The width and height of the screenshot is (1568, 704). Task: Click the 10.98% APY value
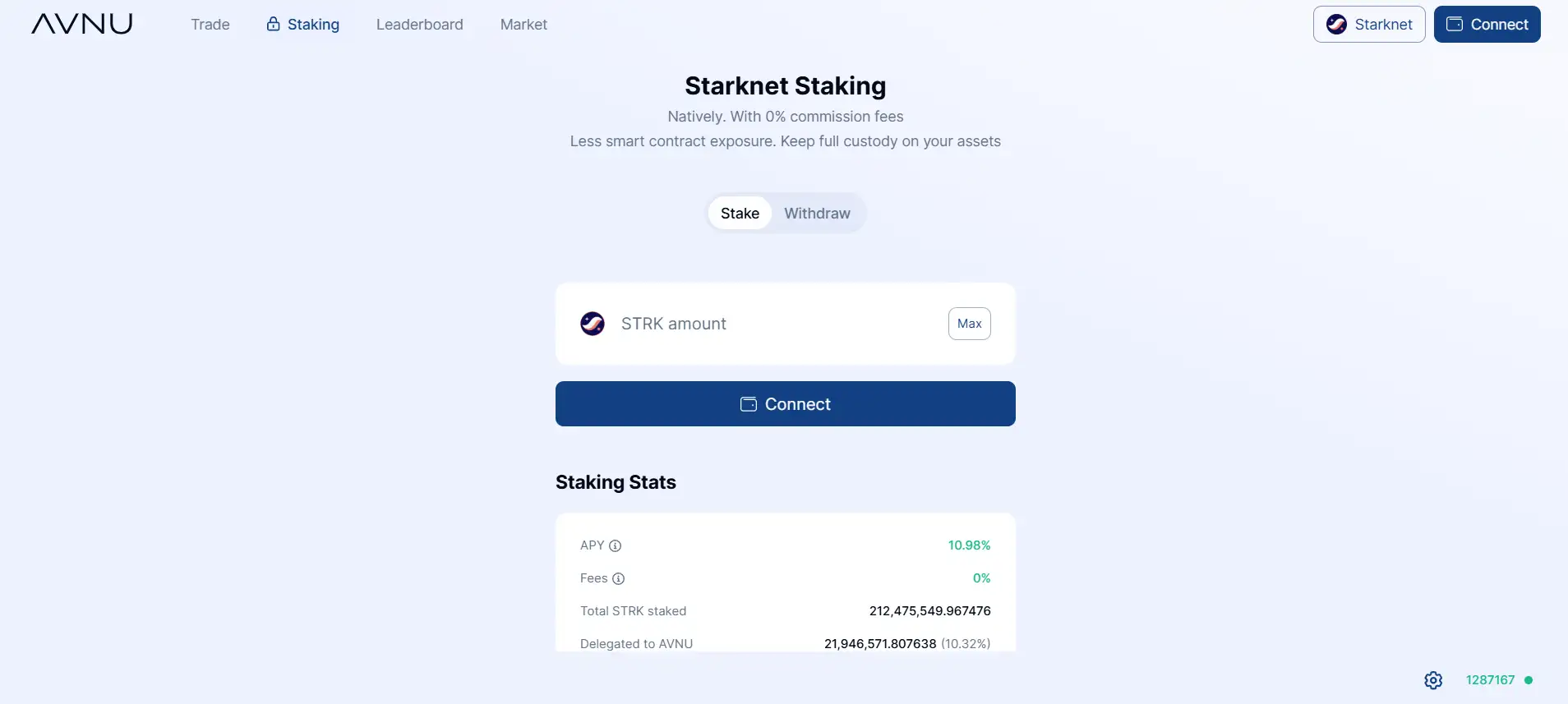pyautogui.click(x=969, y=545)
